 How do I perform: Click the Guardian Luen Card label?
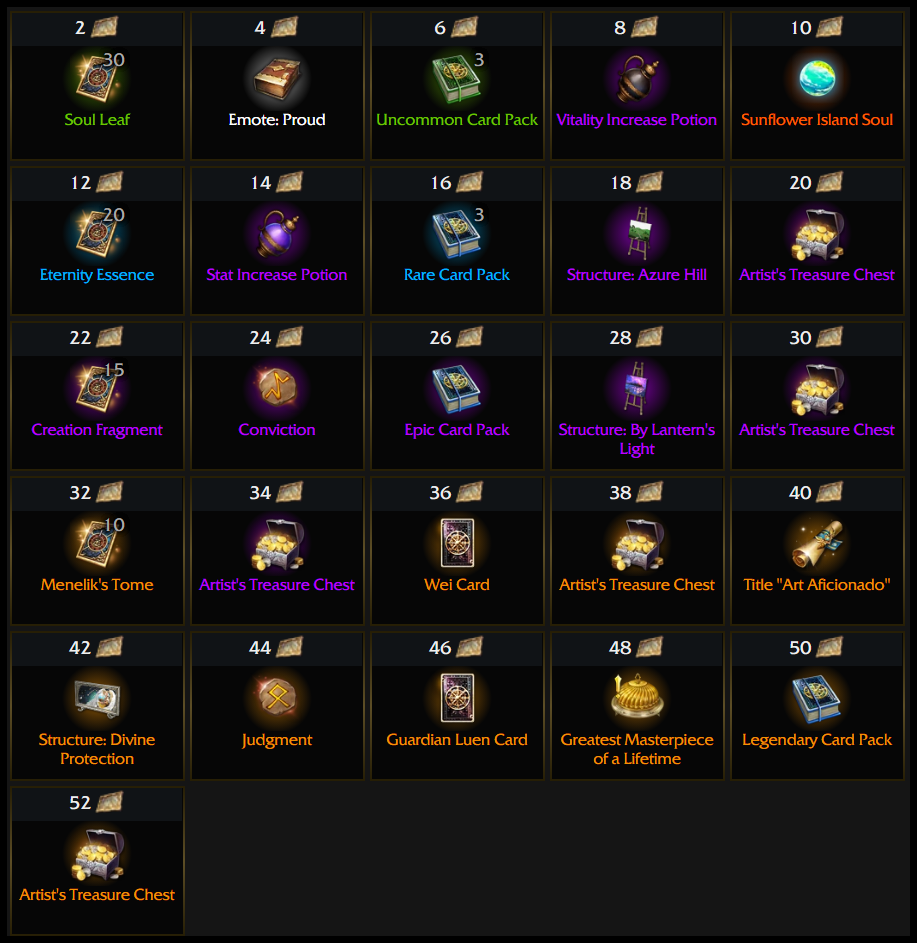[x=457, y=740]
